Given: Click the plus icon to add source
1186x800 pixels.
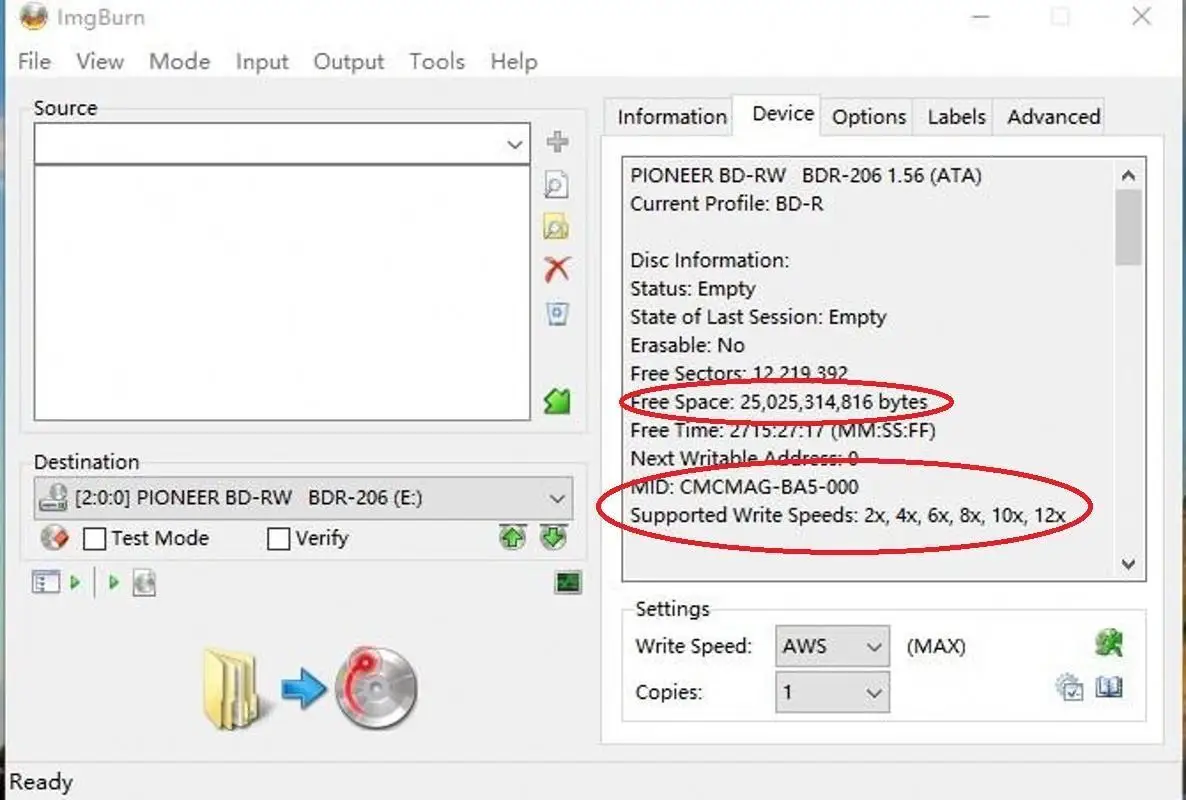Looking at the screenshot, I should click(x=557, y=141).
